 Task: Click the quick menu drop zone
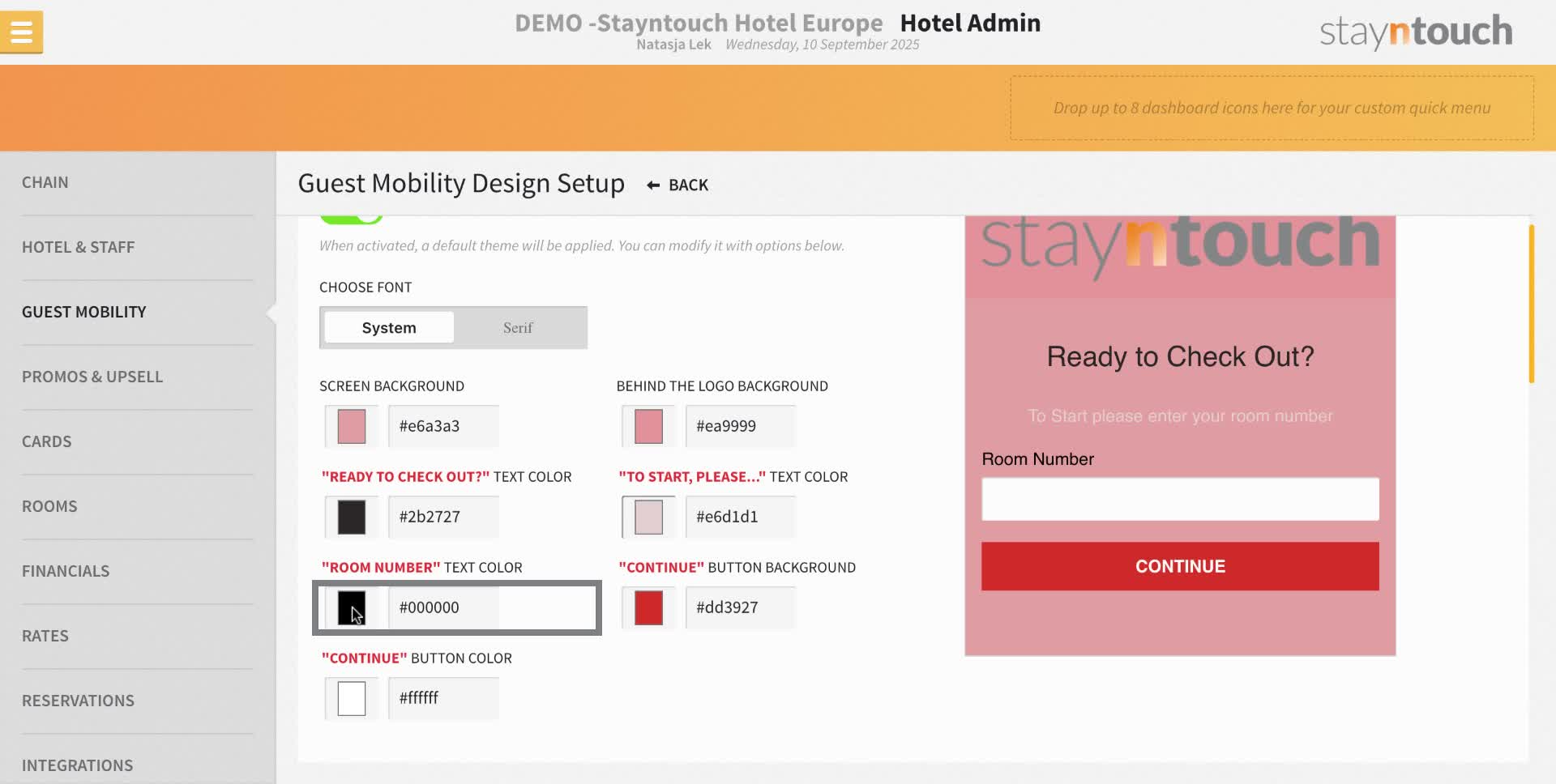(1272, 108)
